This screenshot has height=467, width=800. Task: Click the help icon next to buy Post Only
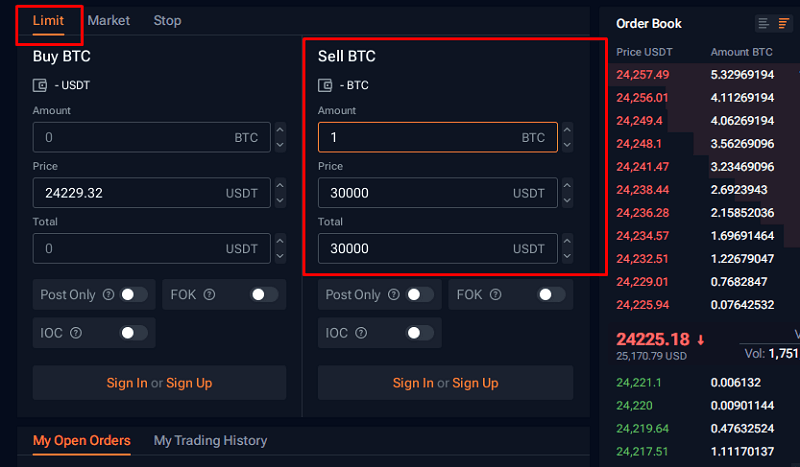tap(108, 294)
